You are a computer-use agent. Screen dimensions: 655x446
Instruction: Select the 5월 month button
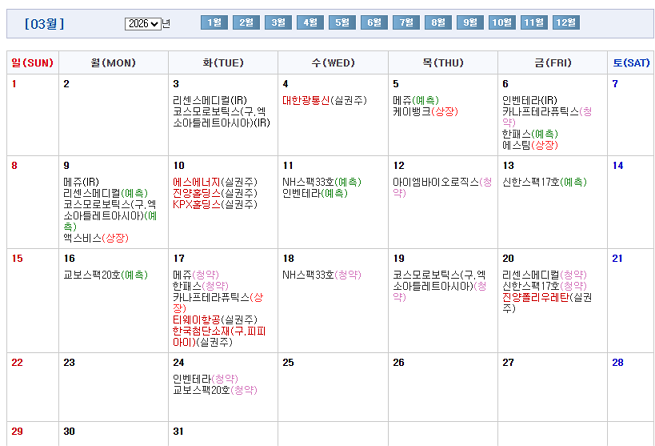(x=342, y=23)
